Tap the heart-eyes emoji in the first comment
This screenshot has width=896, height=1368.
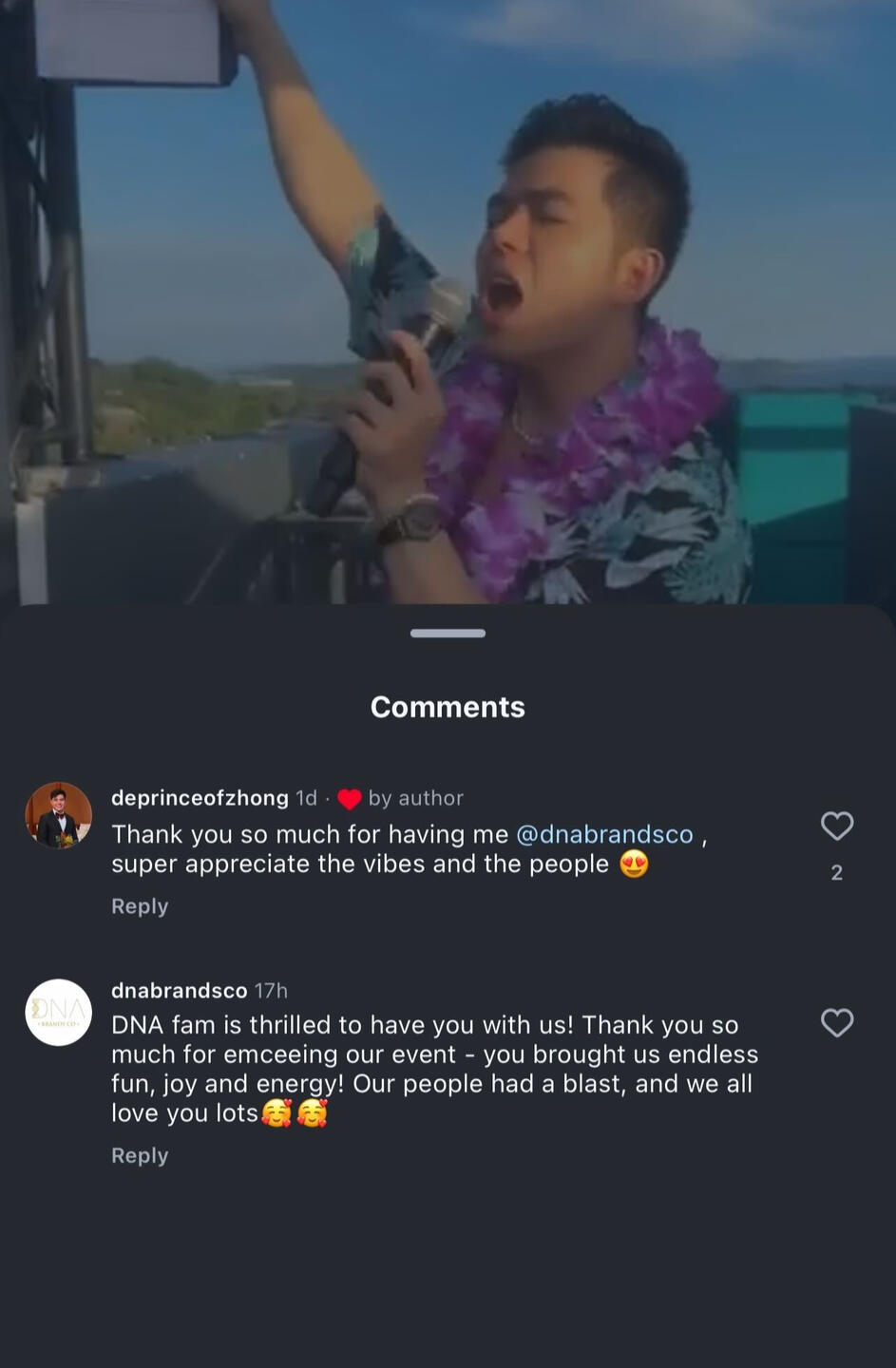point(634,864)
